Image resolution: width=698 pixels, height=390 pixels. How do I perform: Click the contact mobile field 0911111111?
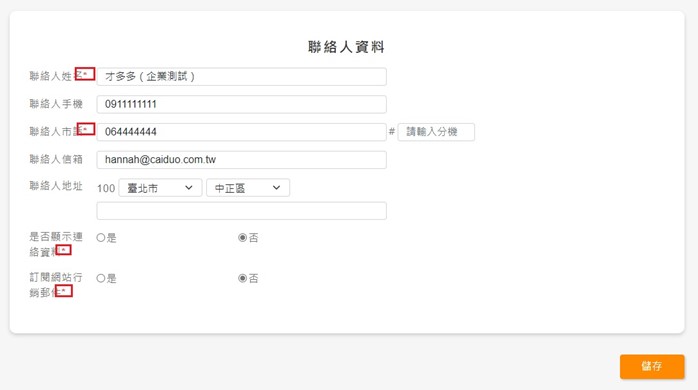[241, 104]
